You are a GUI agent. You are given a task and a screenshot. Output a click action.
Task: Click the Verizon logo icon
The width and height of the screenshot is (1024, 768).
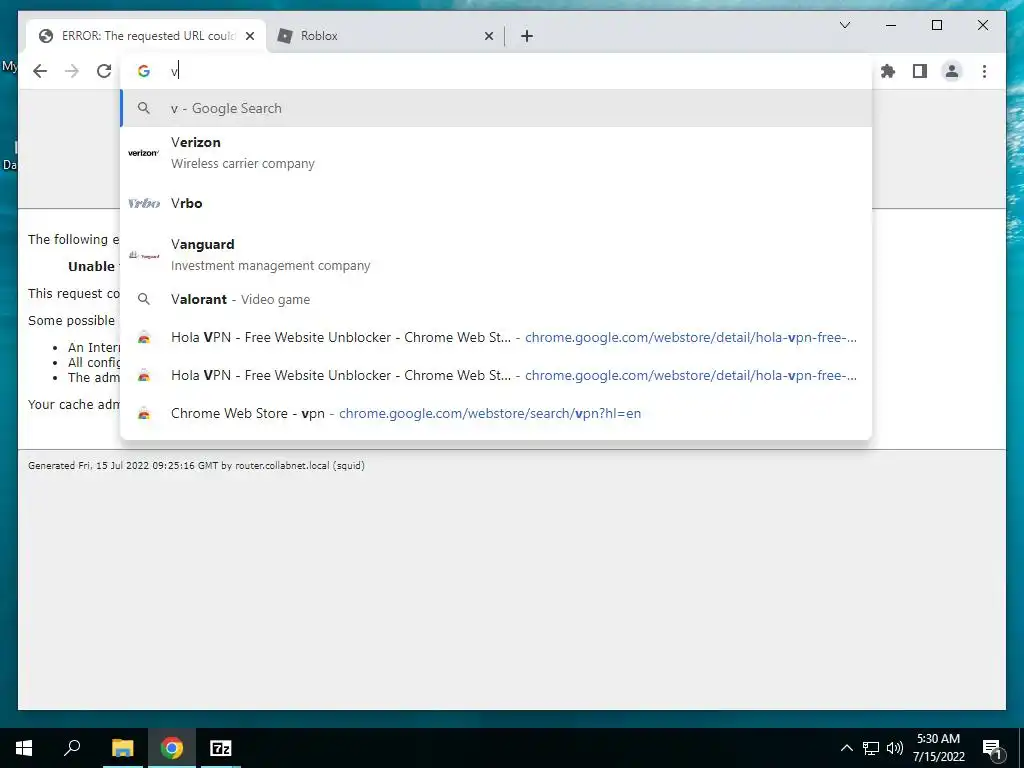point(144,153)
